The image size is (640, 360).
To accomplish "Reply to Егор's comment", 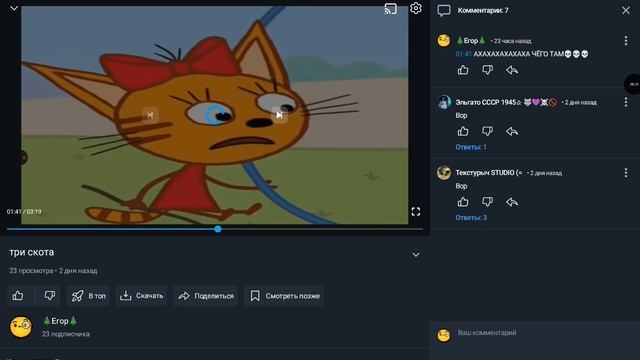I will 512,70.
